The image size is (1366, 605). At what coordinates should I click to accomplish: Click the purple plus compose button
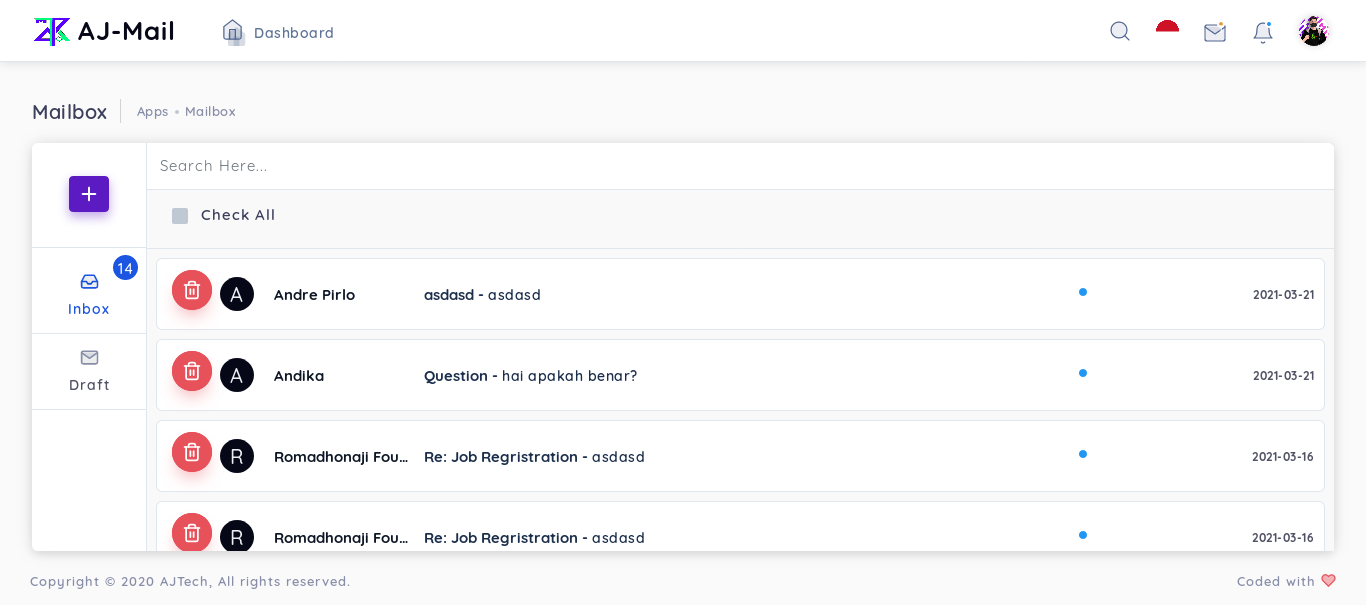[89, 194]
